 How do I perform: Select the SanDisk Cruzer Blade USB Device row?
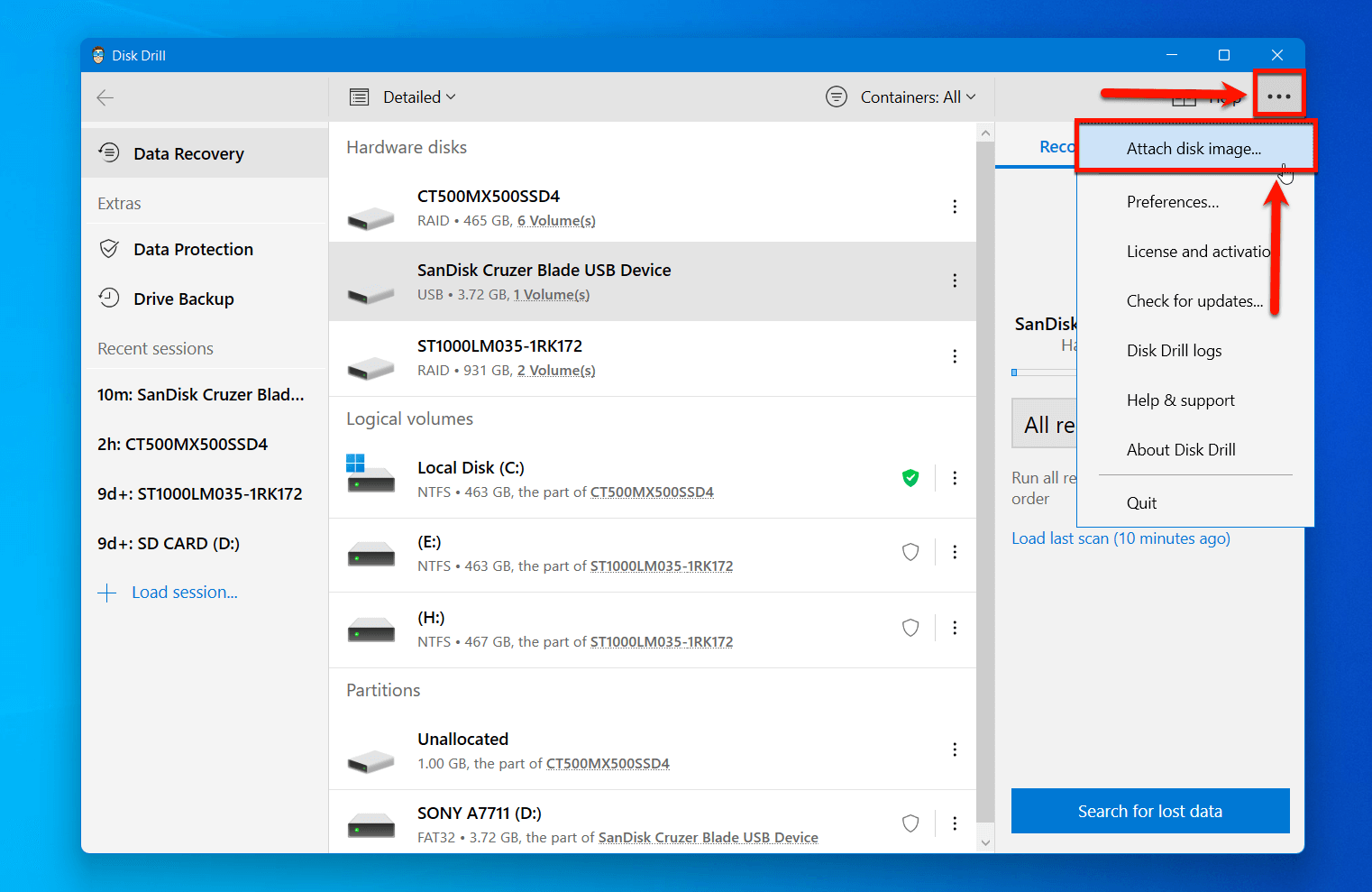653,281
